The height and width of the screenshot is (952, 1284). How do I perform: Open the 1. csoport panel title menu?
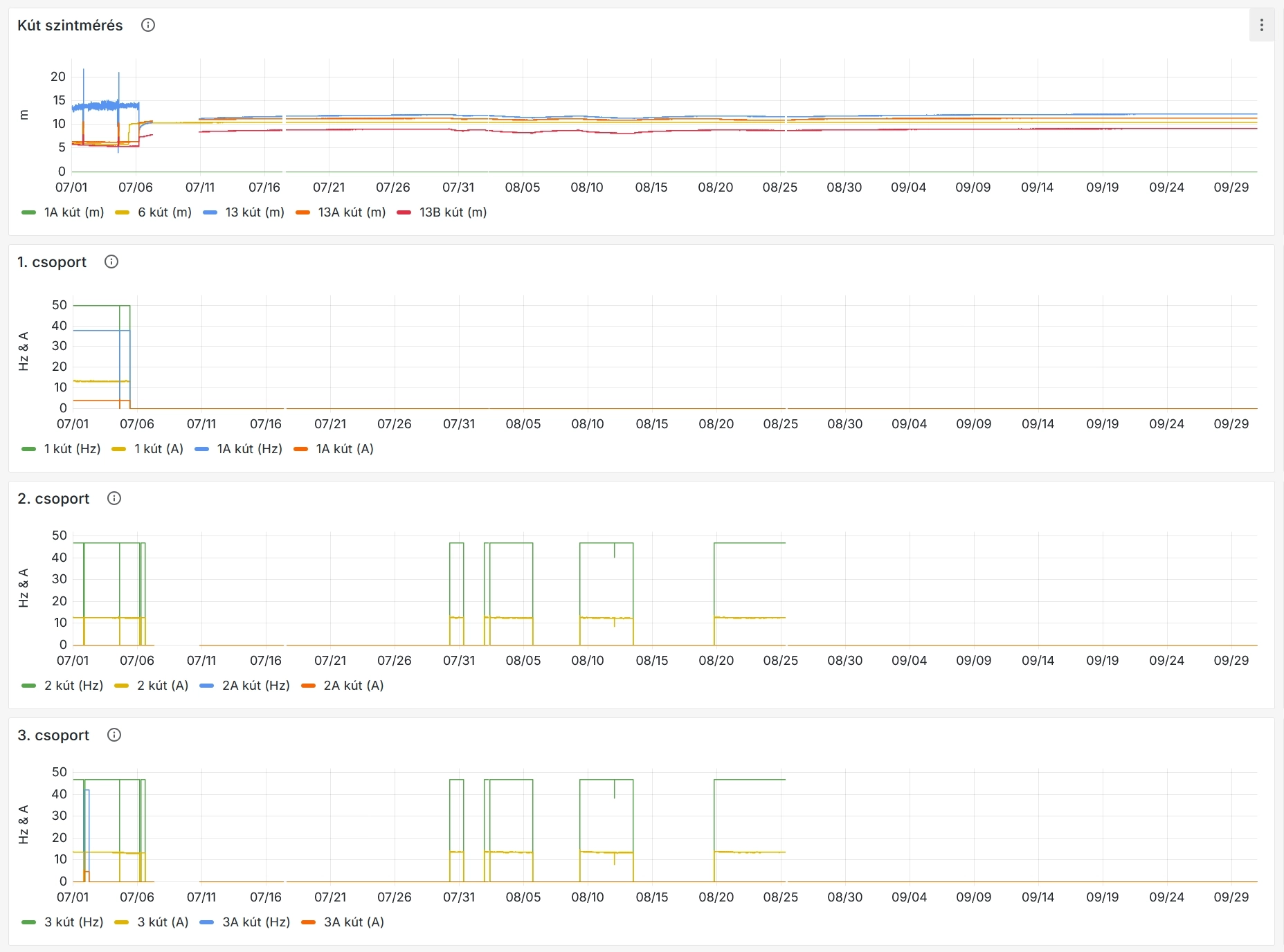point(52,262)
